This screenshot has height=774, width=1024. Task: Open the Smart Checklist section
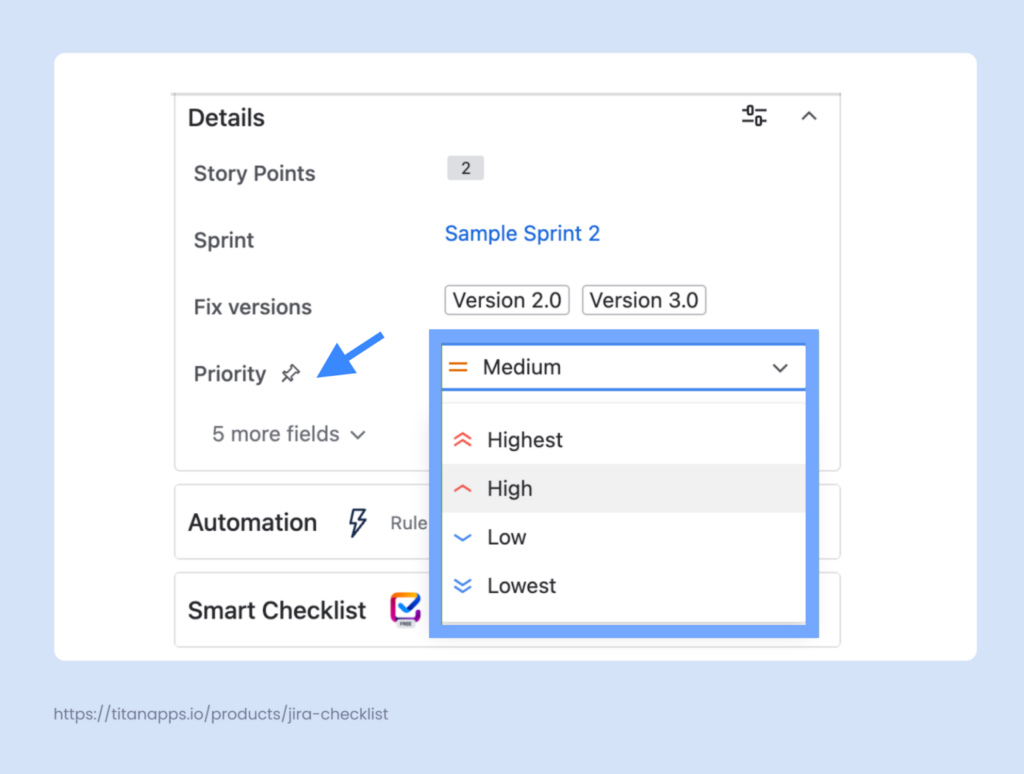point(277,610)
